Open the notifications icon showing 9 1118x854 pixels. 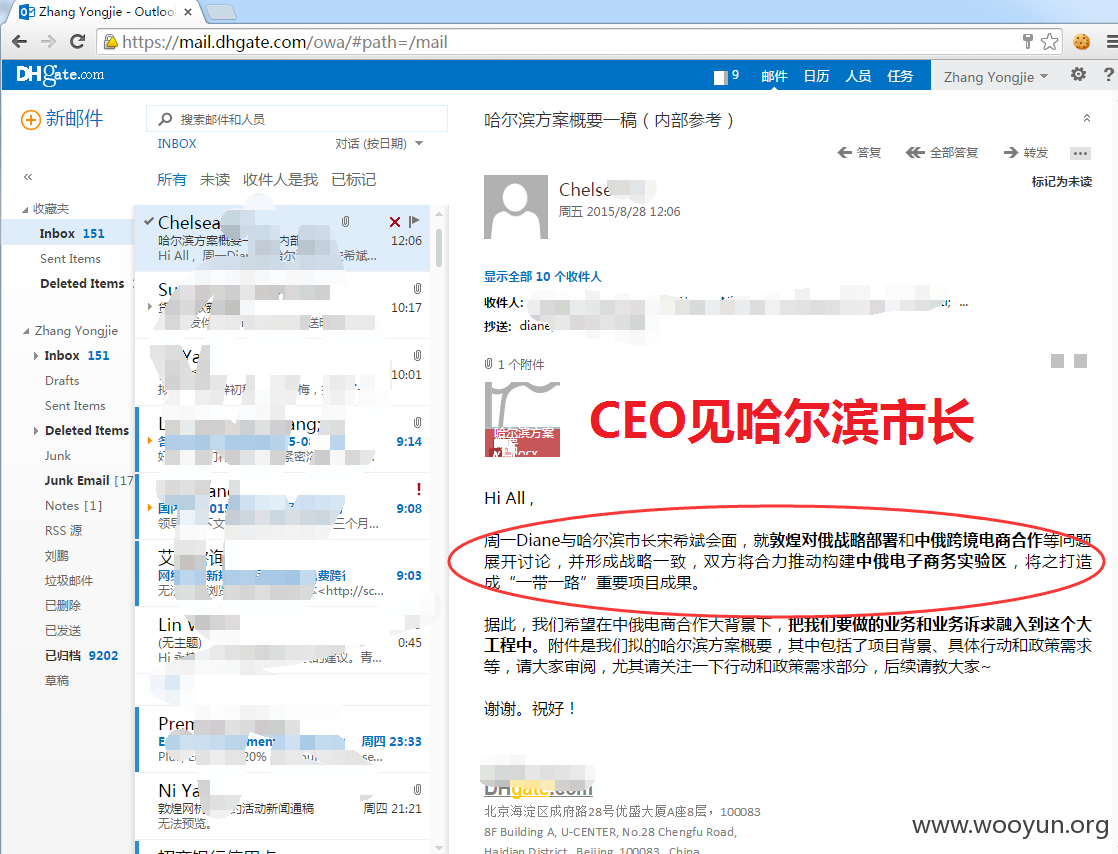727,76
